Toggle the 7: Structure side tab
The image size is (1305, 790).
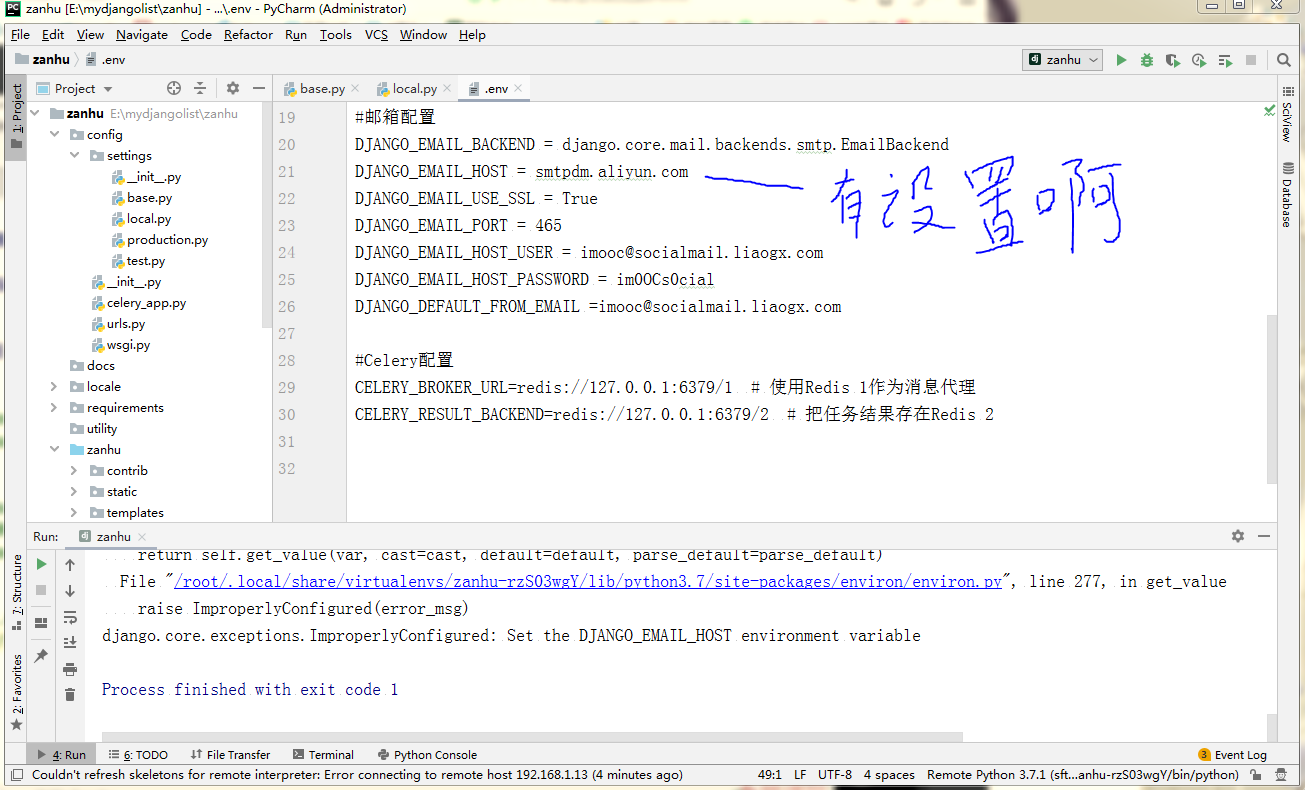(x=16, y=594)
